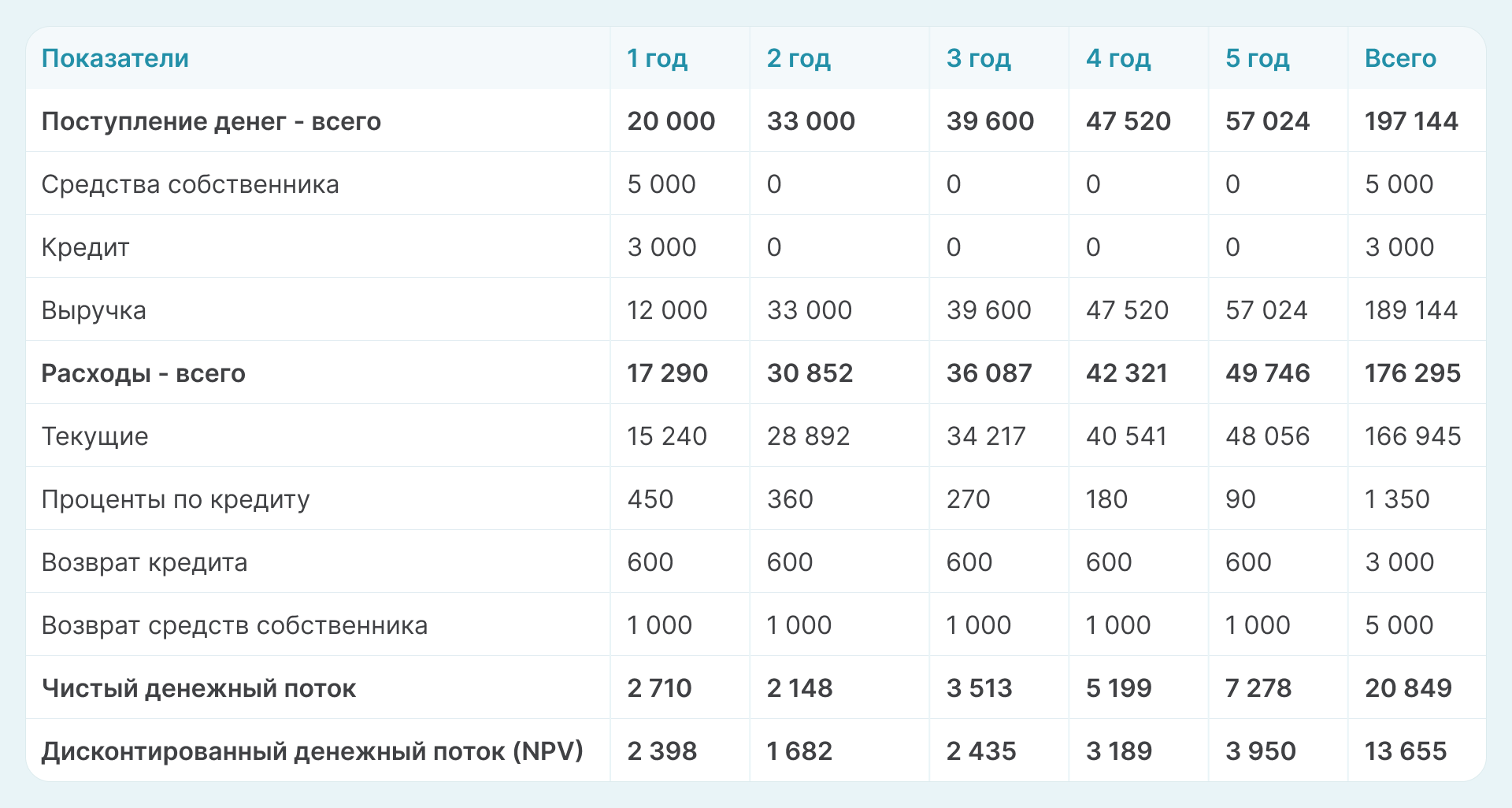1512x808 pixels.
Task: Click the Кредит row label
Action: (85, 247)
